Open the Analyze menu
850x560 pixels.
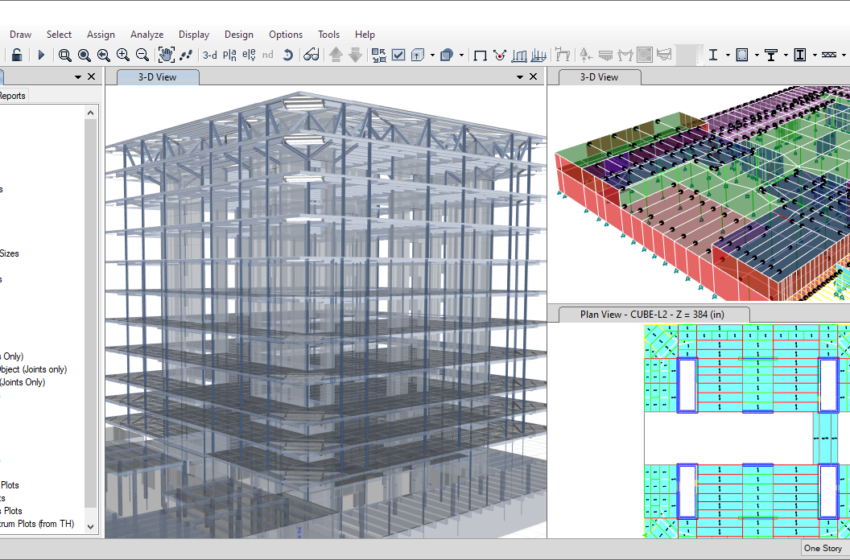[147, 34]
